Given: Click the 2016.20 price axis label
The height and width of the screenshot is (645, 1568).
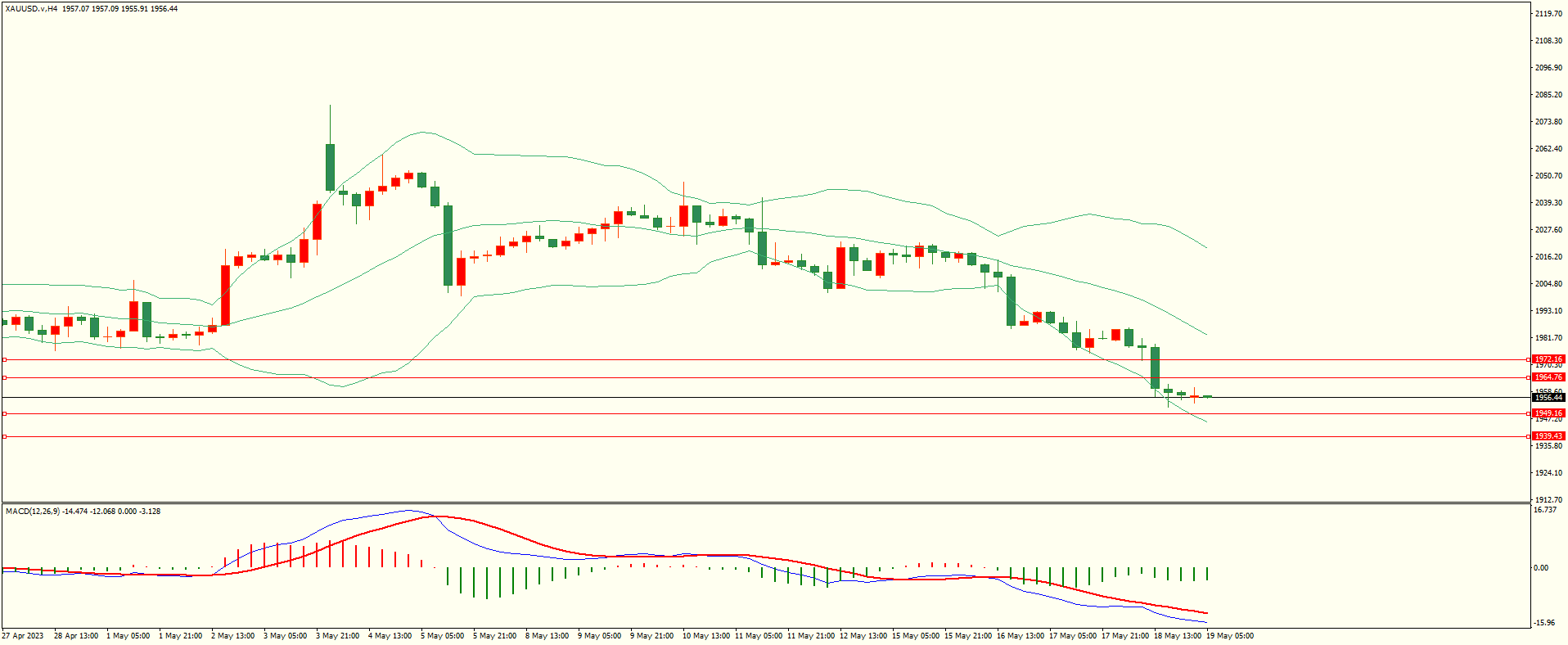Looking at the screenshot, I should [1548, 257].
